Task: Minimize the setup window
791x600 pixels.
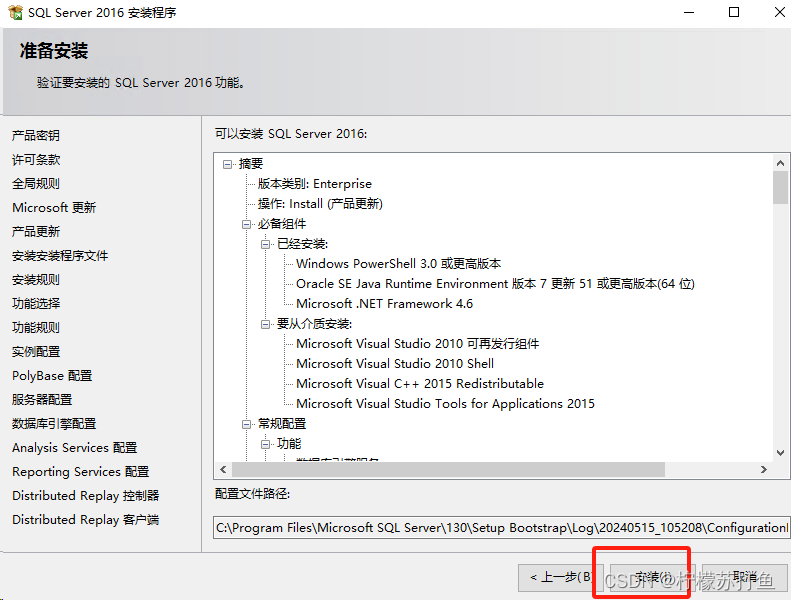Action: coord(689,12)
